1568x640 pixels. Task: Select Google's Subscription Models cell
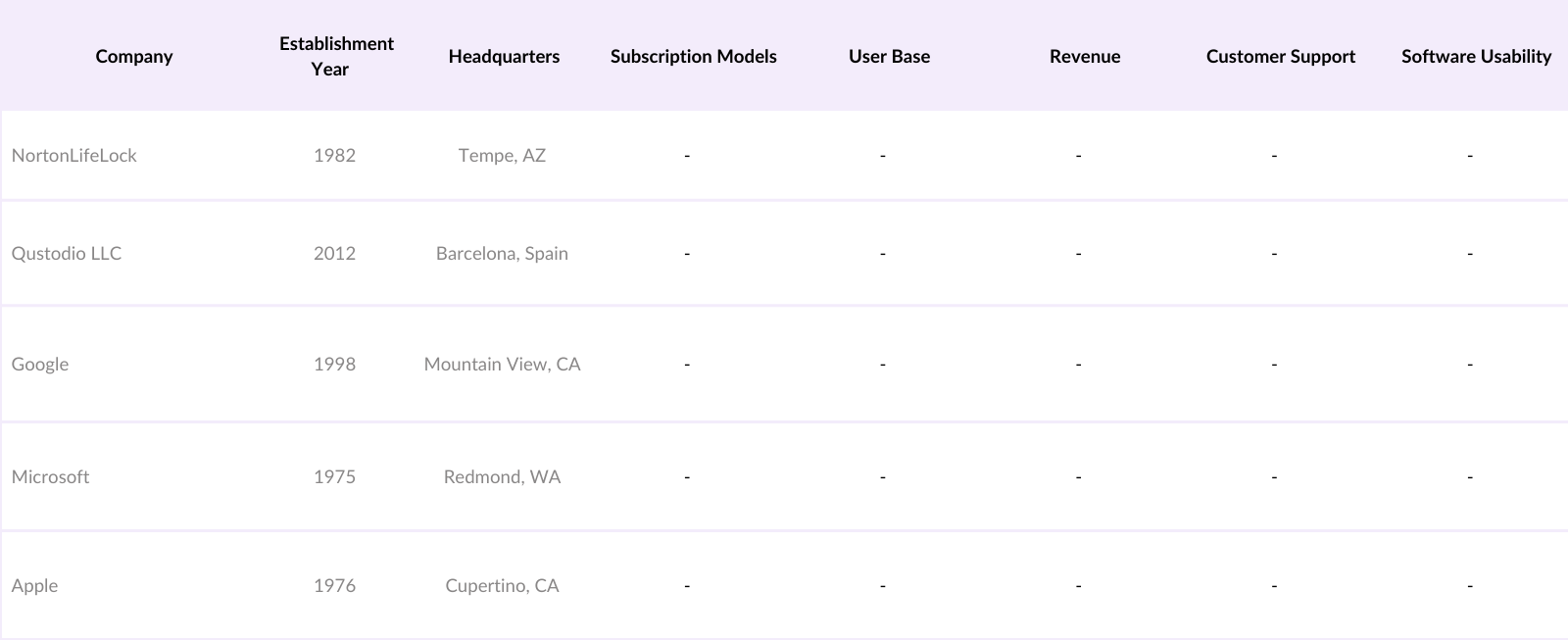(687, 364)
